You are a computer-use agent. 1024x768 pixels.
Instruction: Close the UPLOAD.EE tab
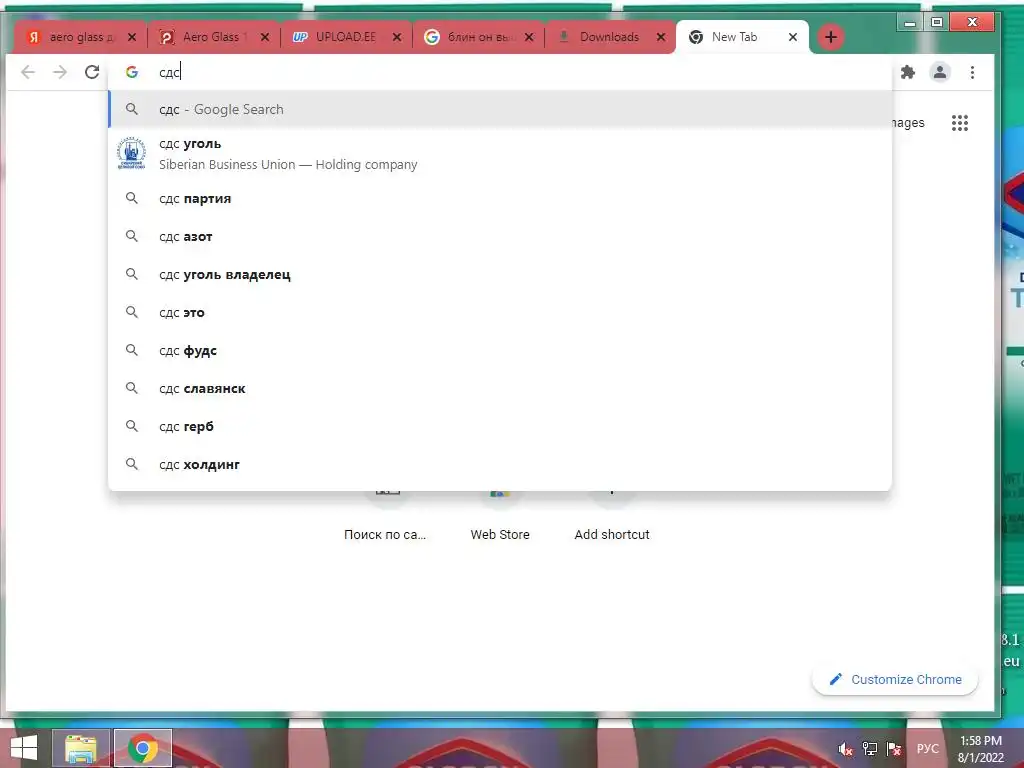pyautogui.click(x=397, y=37)
